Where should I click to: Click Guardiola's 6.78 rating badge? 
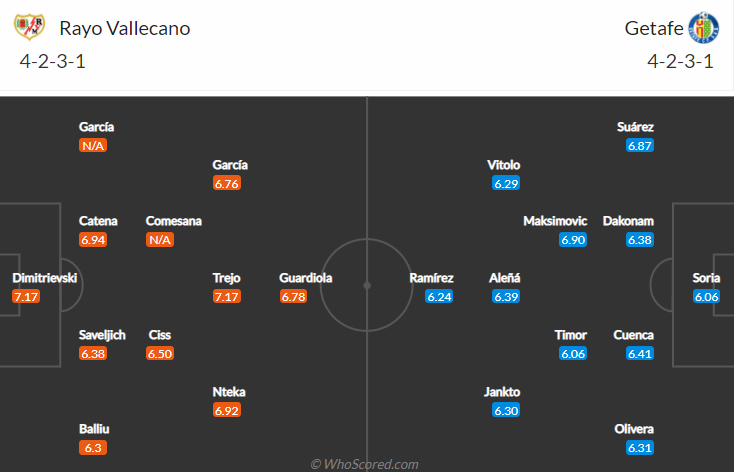[x=294, y=296]
